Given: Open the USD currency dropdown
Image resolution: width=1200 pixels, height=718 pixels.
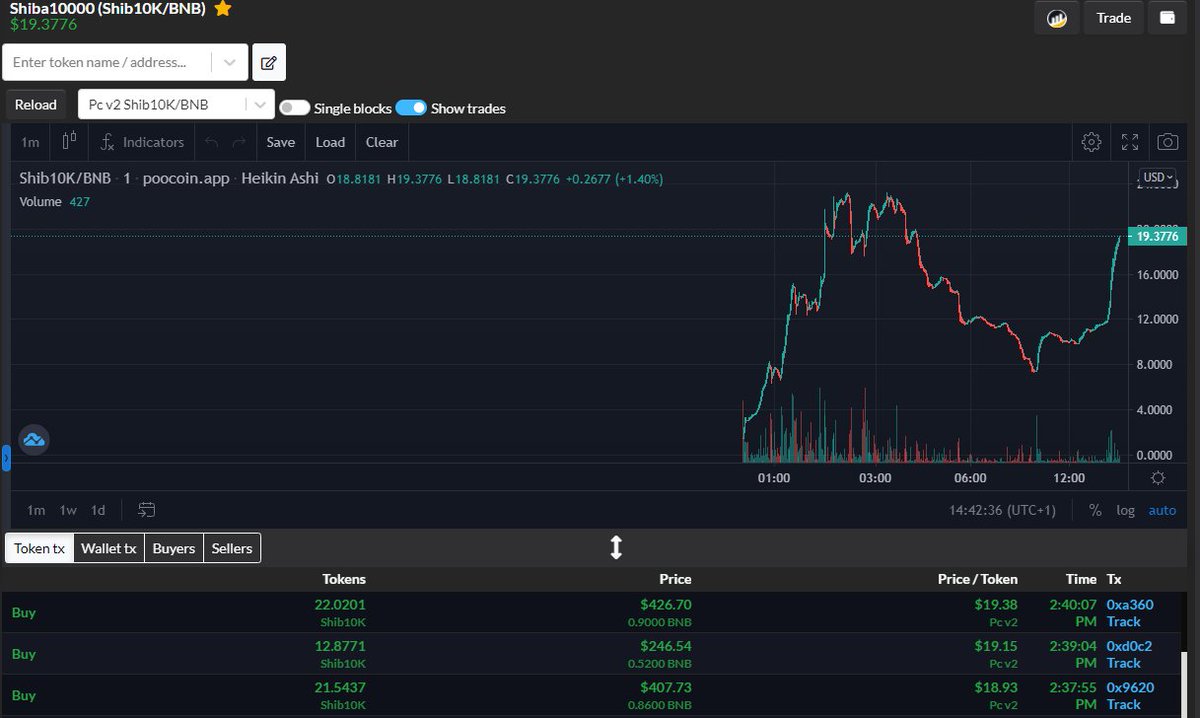Looking at the screenshot, I should 1156,177.
